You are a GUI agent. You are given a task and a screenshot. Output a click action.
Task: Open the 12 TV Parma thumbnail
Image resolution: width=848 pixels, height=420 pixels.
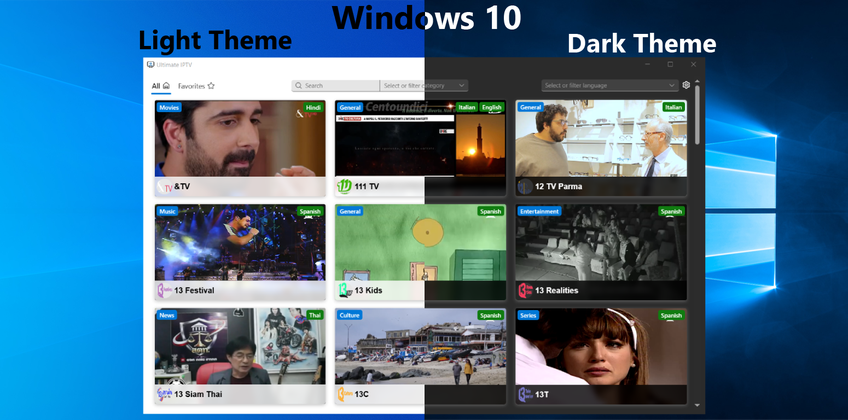coord(601,138)
